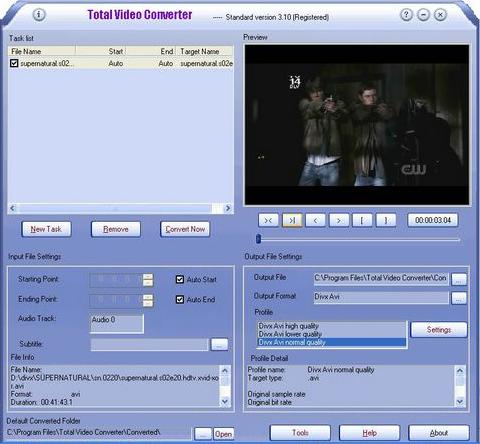Click the Convert Now button
This screenshot has height=444, width=480.
click(x=185, y=229)
